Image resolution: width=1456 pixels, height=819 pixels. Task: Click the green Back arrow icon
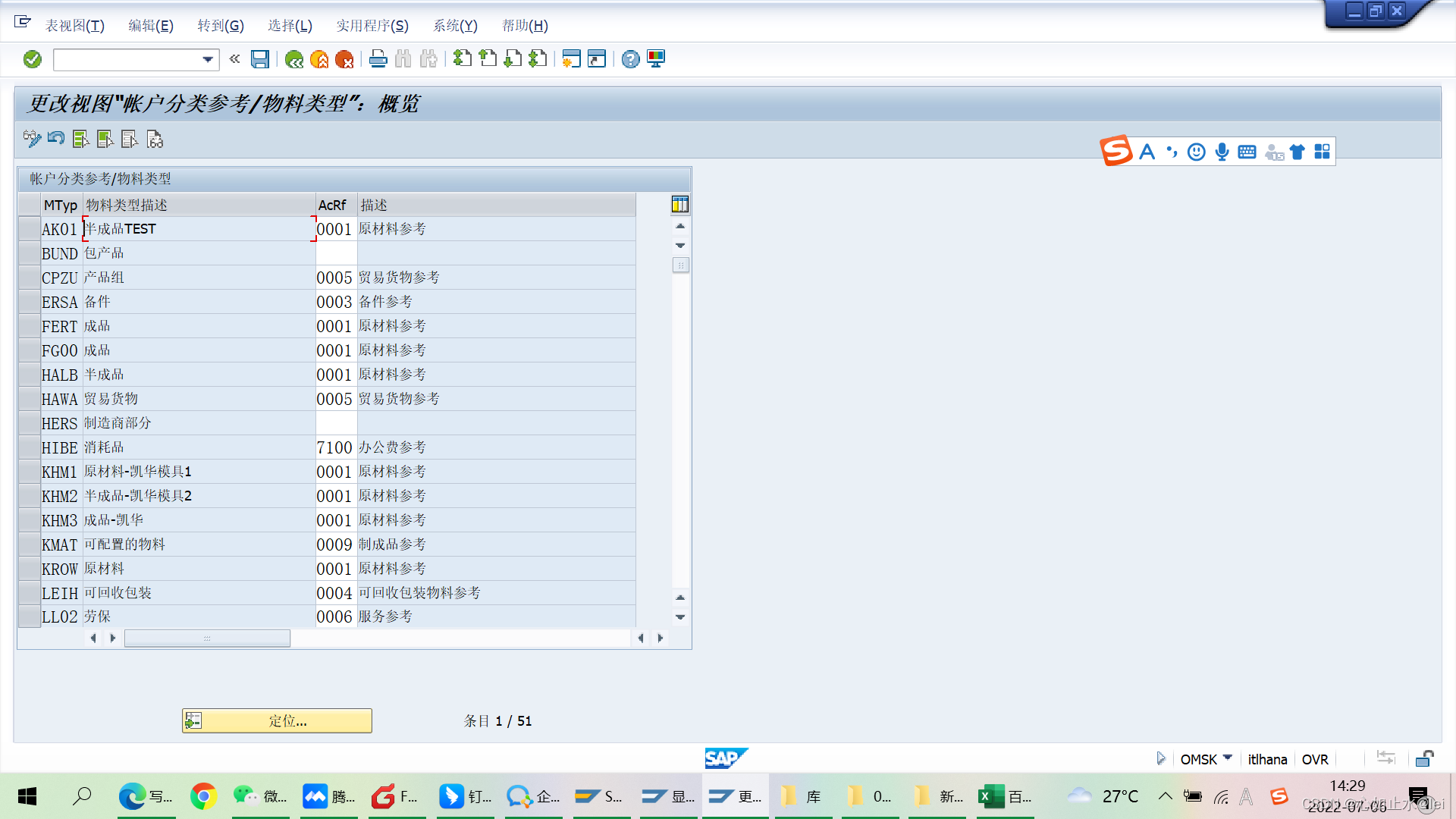[294, 59]
